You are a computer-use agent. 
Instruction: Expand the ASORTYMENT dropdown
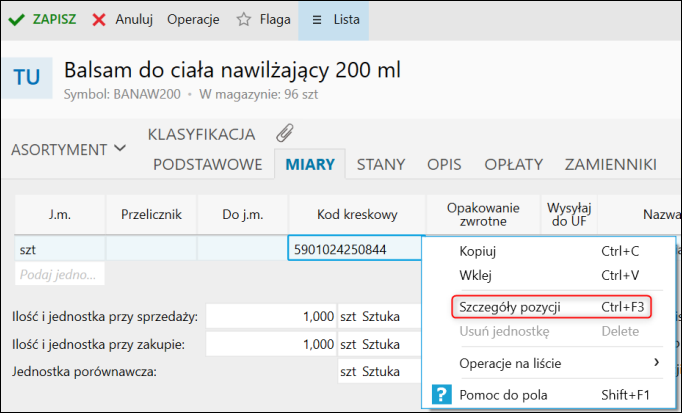(x=68, y=149)
